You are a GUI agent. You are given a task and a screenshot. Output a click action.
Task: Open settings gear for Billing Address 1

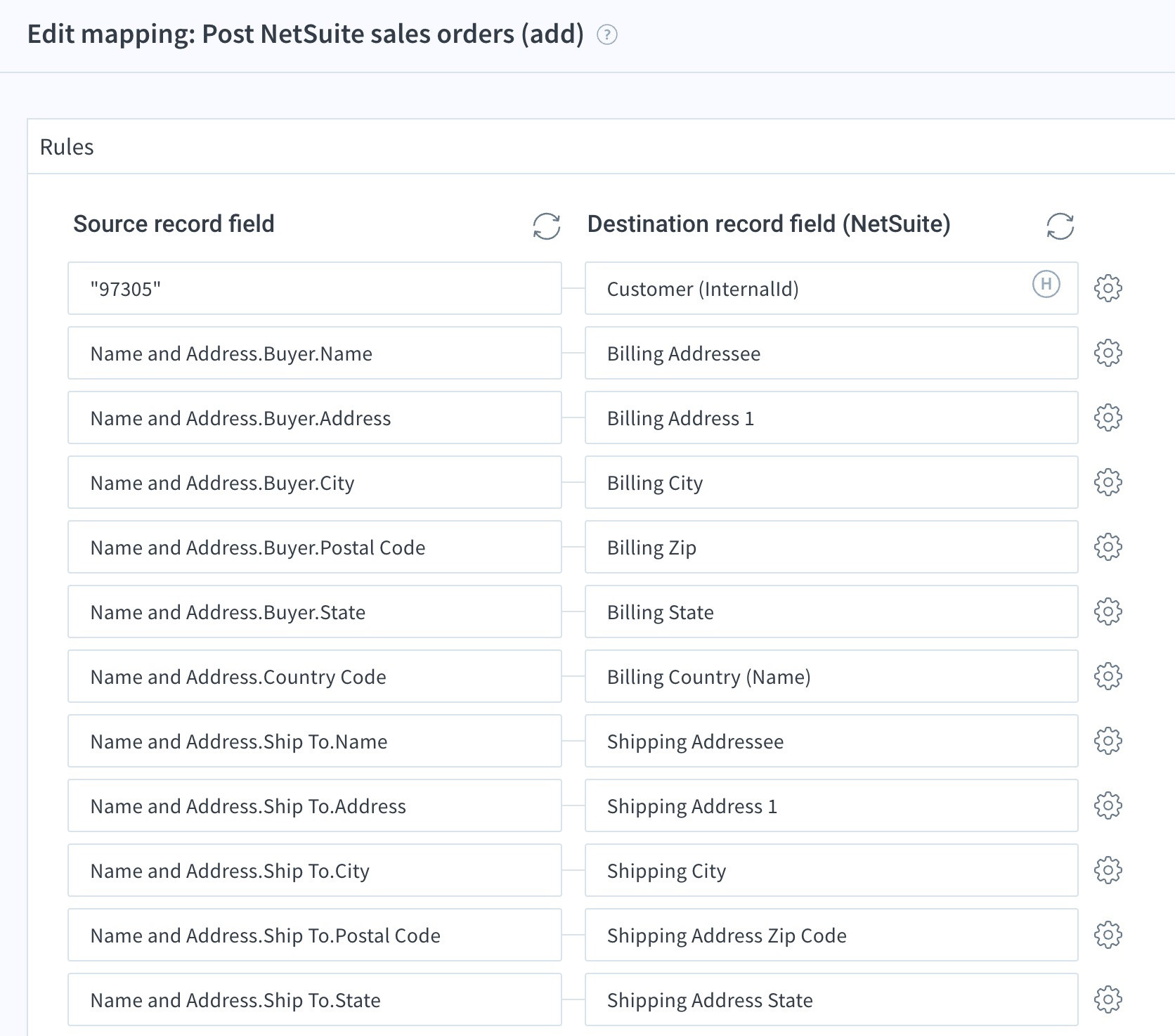(1108, 417)
